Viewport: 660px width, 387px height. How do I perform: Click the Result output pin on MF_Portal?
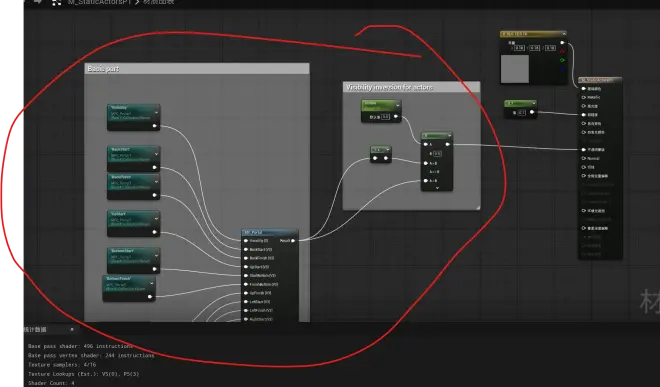(x=293, y=240)
